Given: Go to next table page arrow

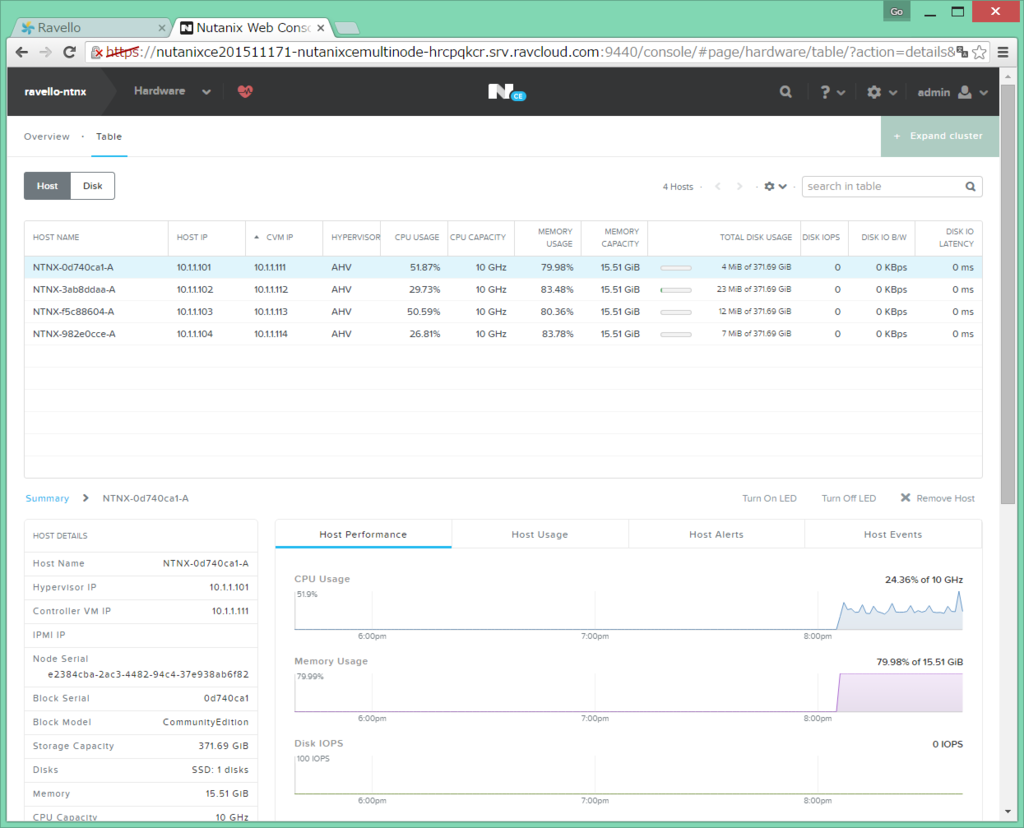Looking at the screenshot, I should point(739,186).
